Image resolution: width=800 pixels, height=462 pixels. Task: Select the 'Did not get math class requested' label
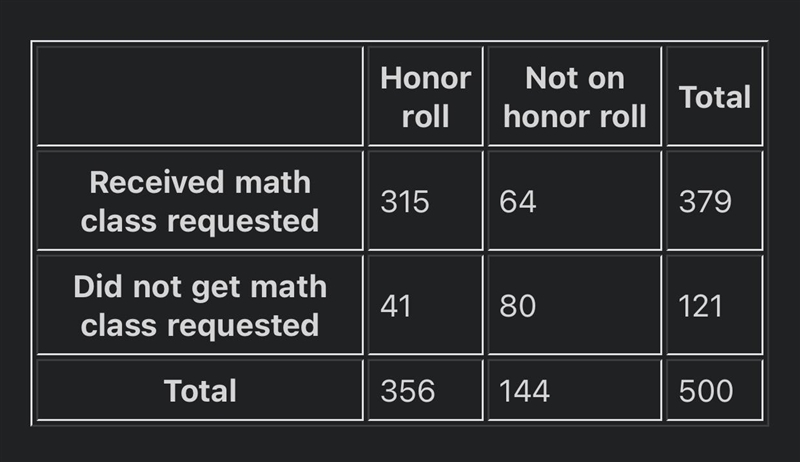[200, 305]
